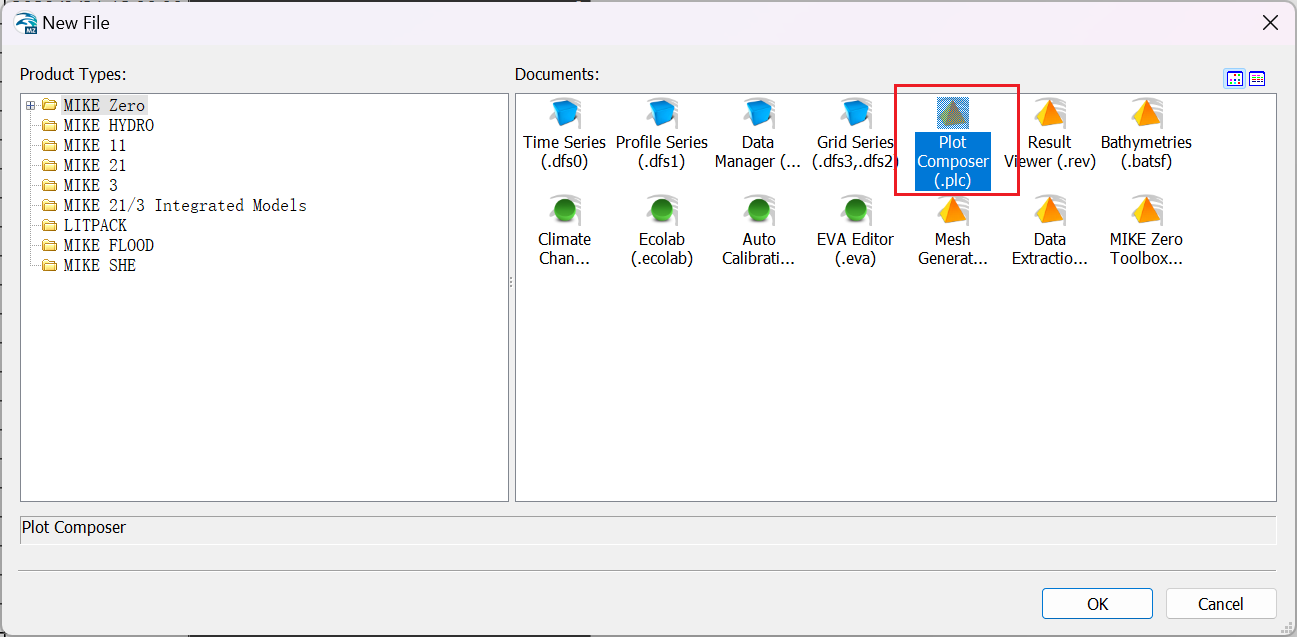Switch documents to large icon view

pyautogui.click(x=1235, y=79)
